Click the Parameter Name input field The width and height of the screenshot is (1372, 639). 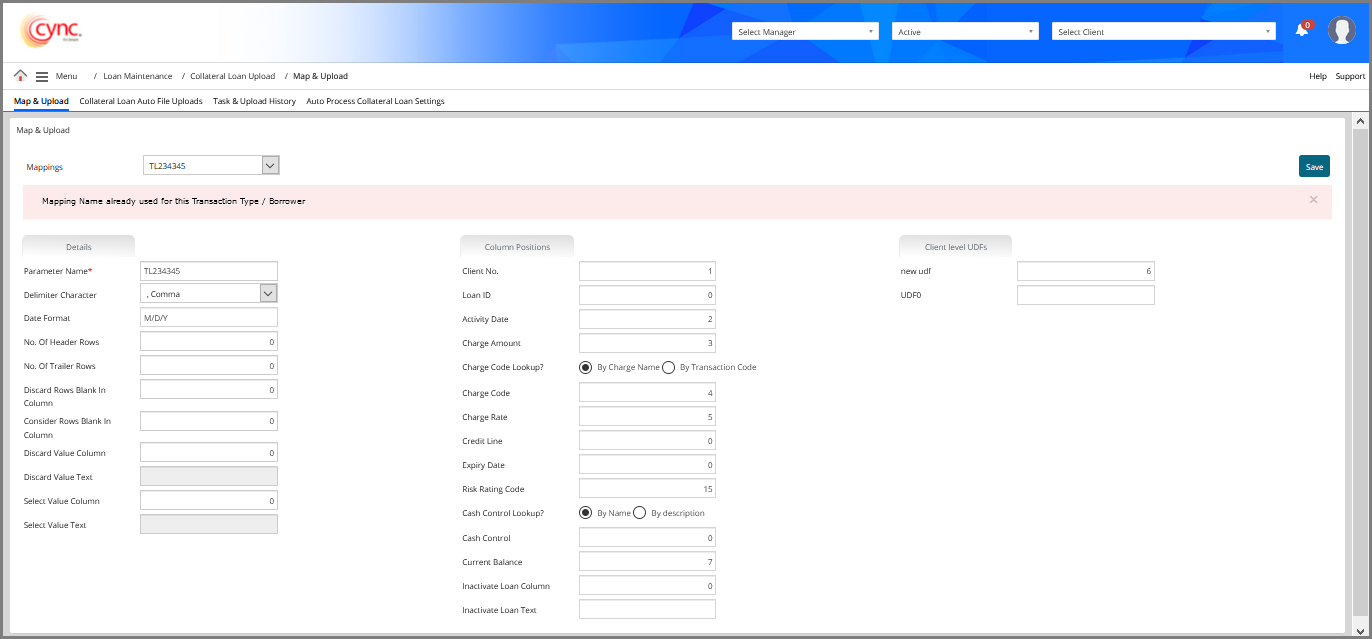(209, 271)
